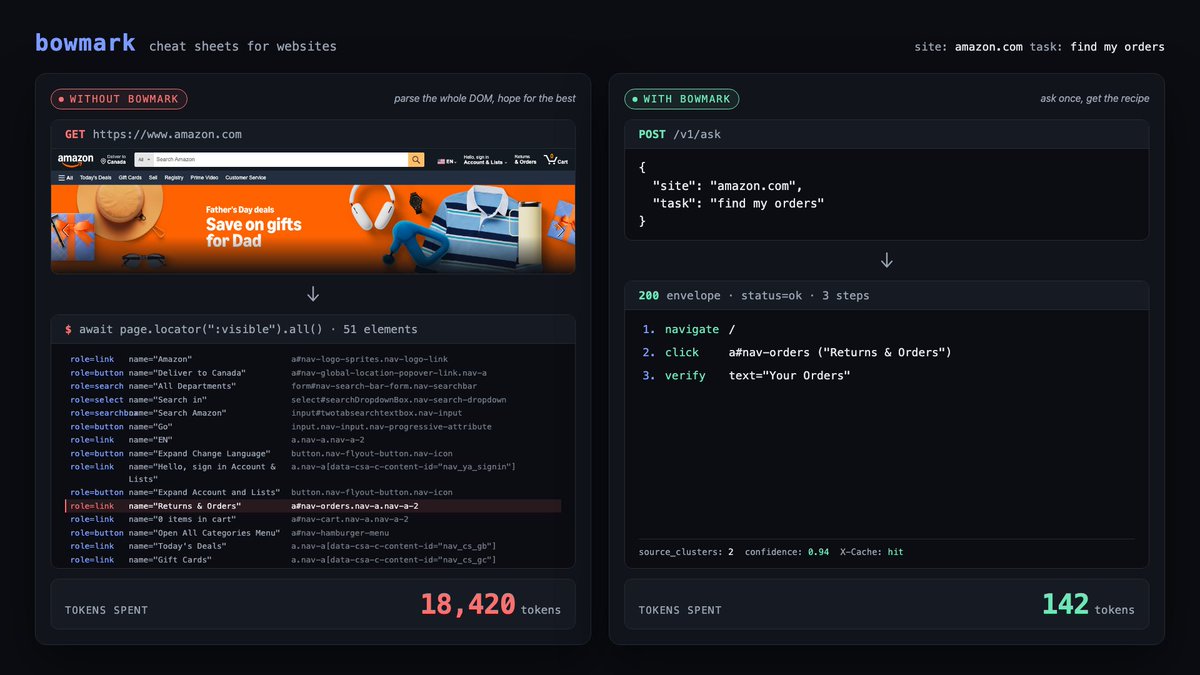The height and width of the screenshot is (675, 1200).
Task: Click the "site": "amazon.com" JSON line
Action: pos(727,186)
